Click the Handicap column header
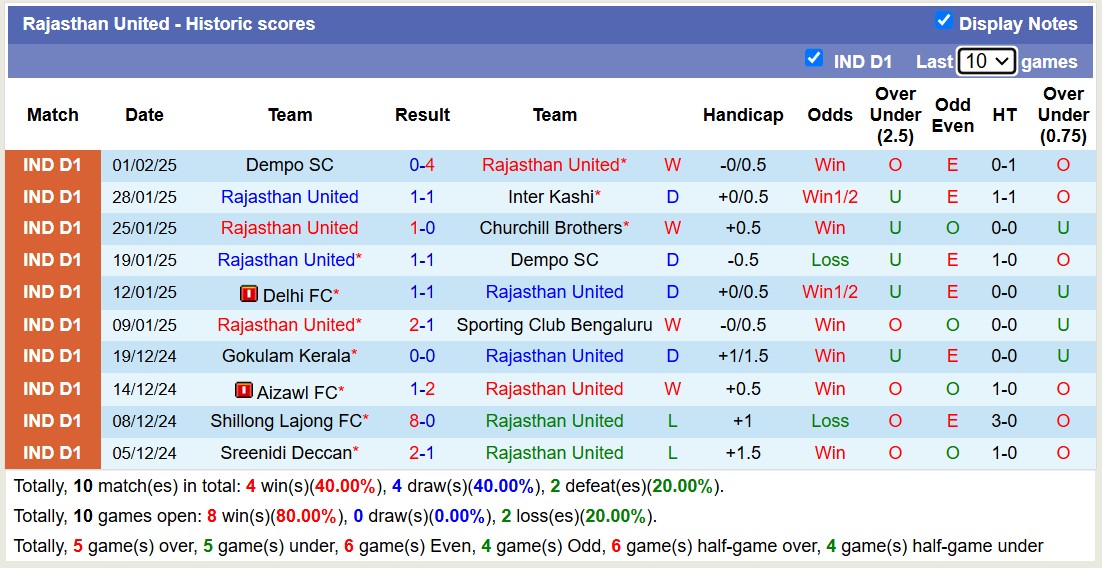 (743, 115)
